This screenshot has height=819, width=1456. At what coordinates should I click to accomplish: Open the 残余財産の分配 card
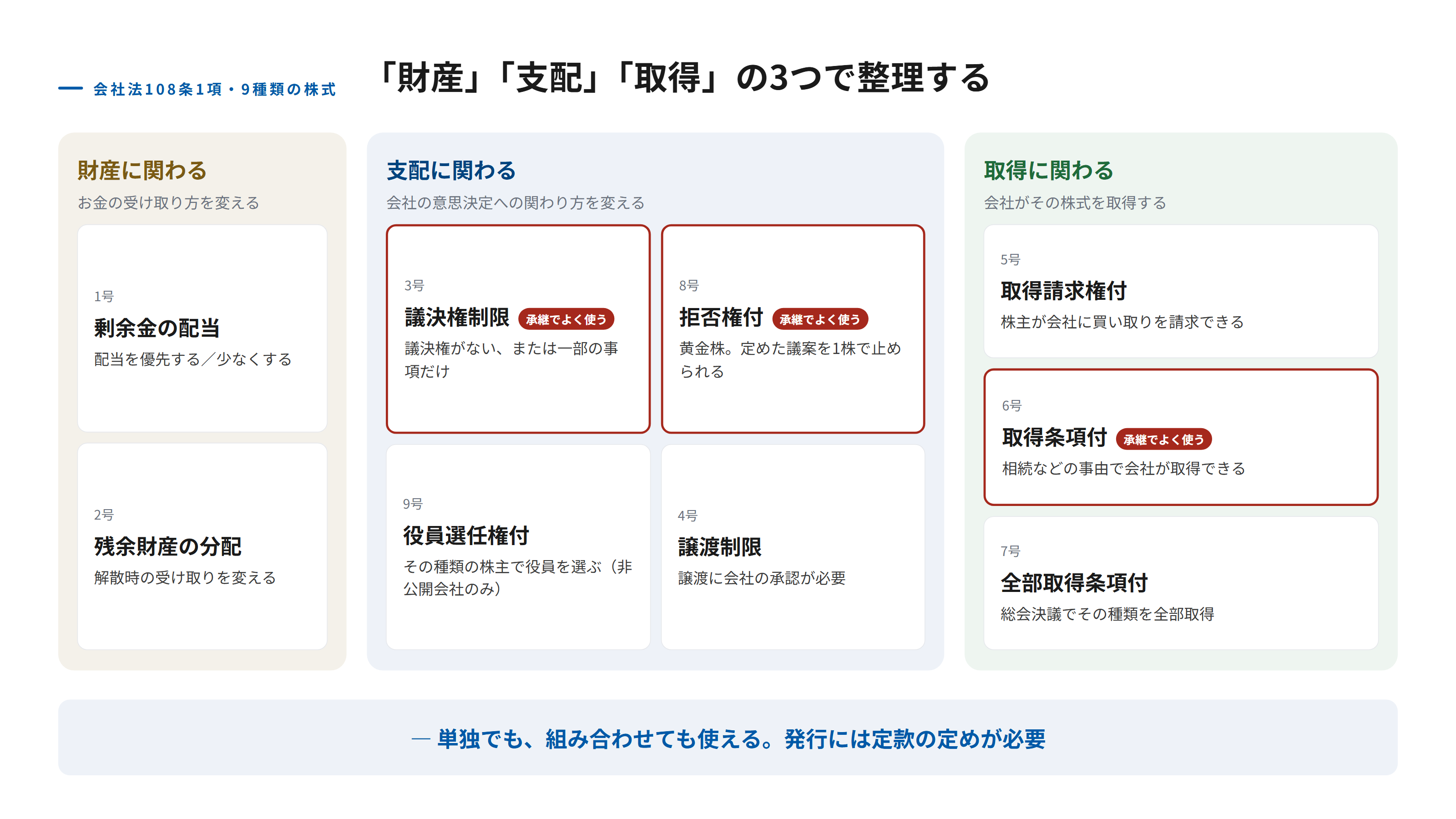[202, 546]
